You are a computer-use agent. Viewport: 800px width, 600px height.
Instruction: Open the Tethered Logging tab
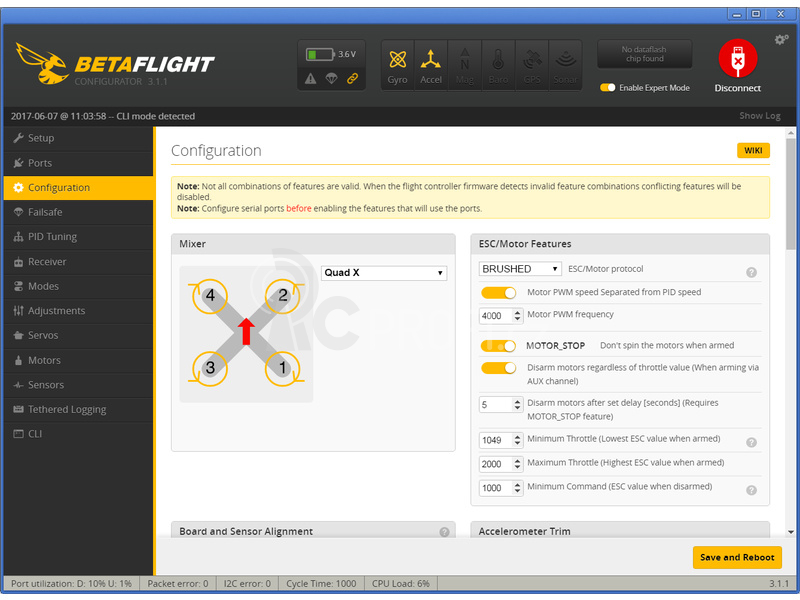[x=78, y=410]
